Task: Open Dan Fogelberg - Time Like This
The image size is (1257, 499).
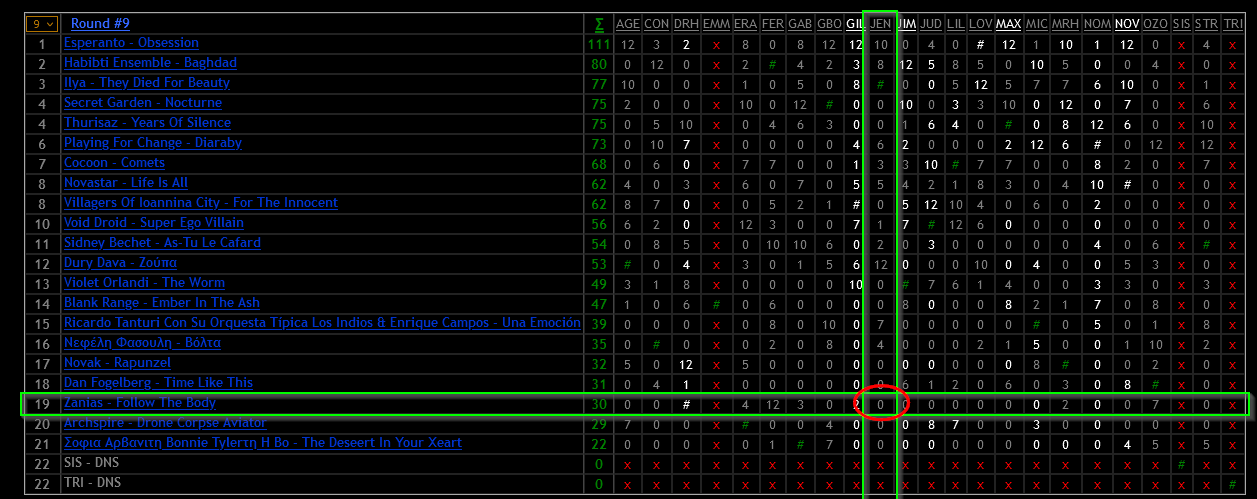Action: (x=158, y=383)
